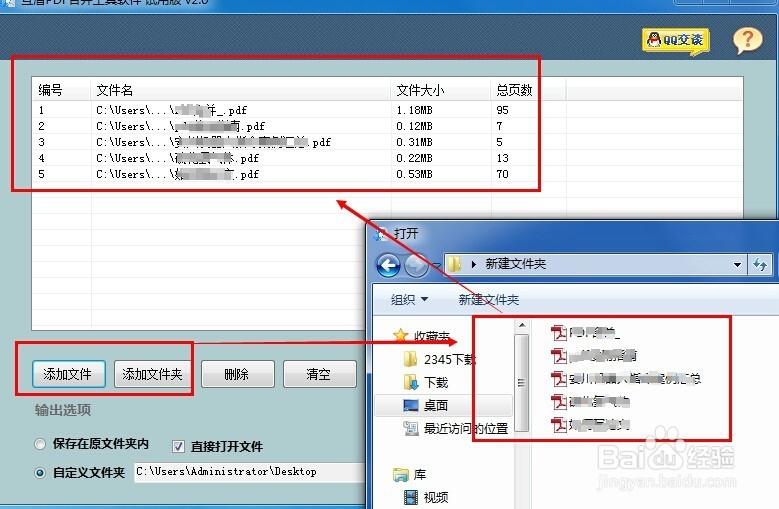Open the 组织 dropdown menu

click(x=409, y=299)
